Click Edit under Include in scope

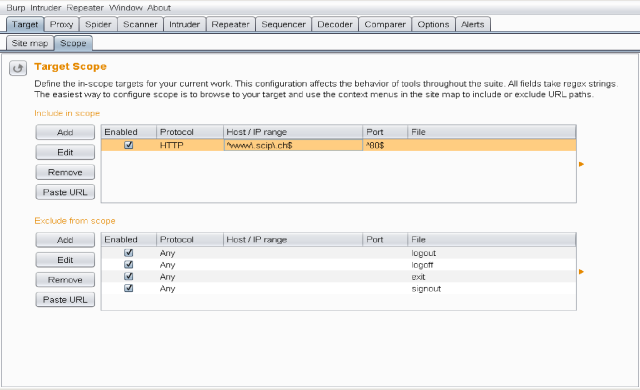(x=65, y=152)
